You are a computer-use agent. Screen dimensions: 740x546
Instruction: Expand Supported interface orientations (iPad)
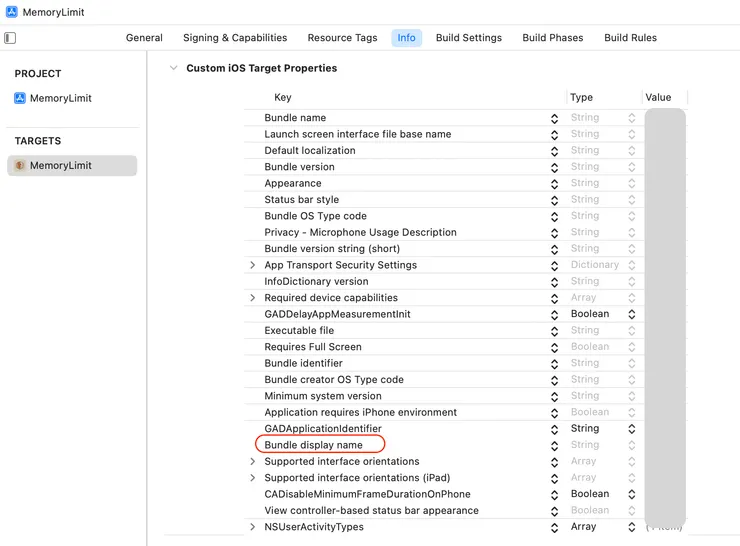(253, 478)
